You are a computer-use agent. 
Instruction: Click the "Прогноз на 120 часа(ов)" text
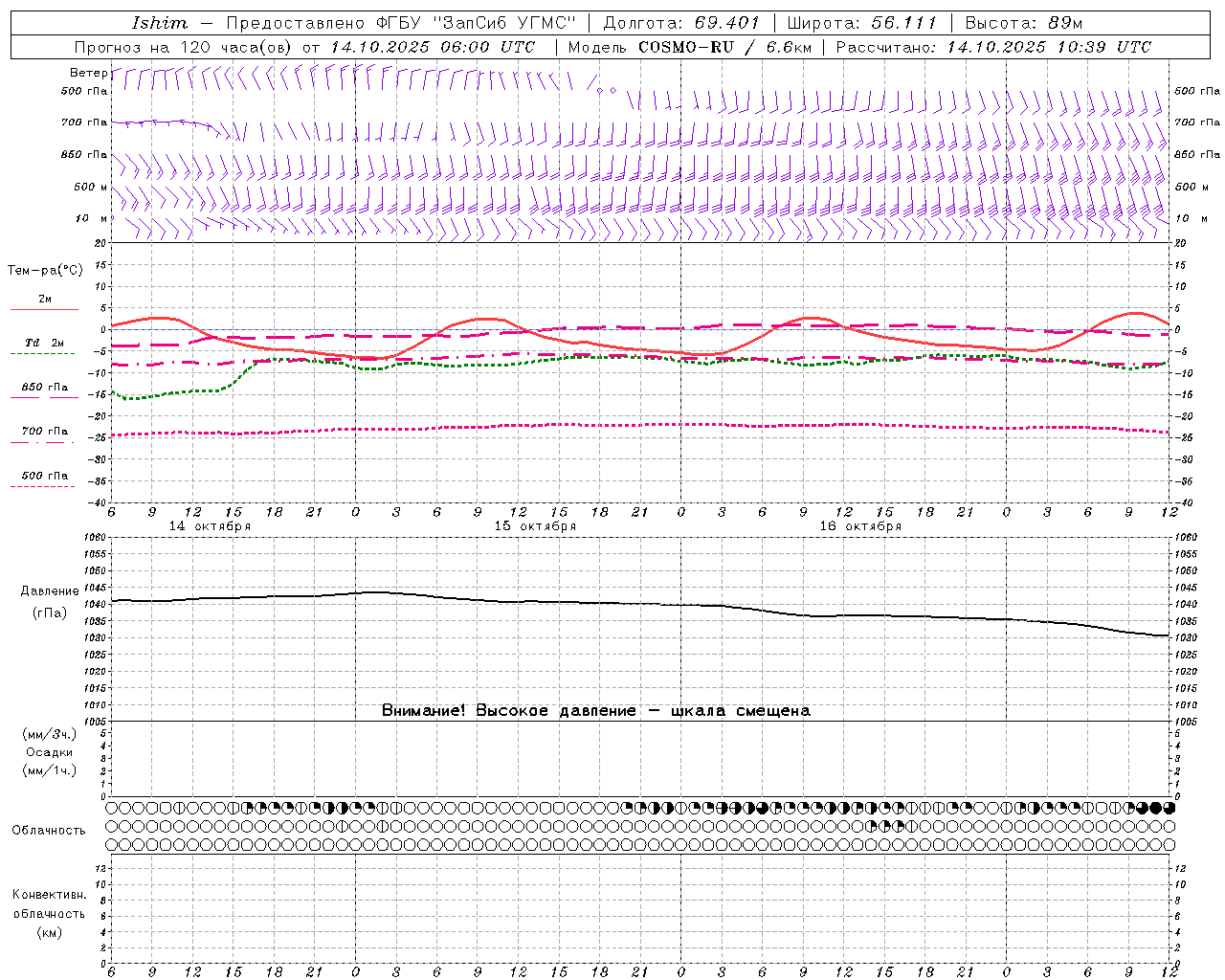[x=185, y=47]
